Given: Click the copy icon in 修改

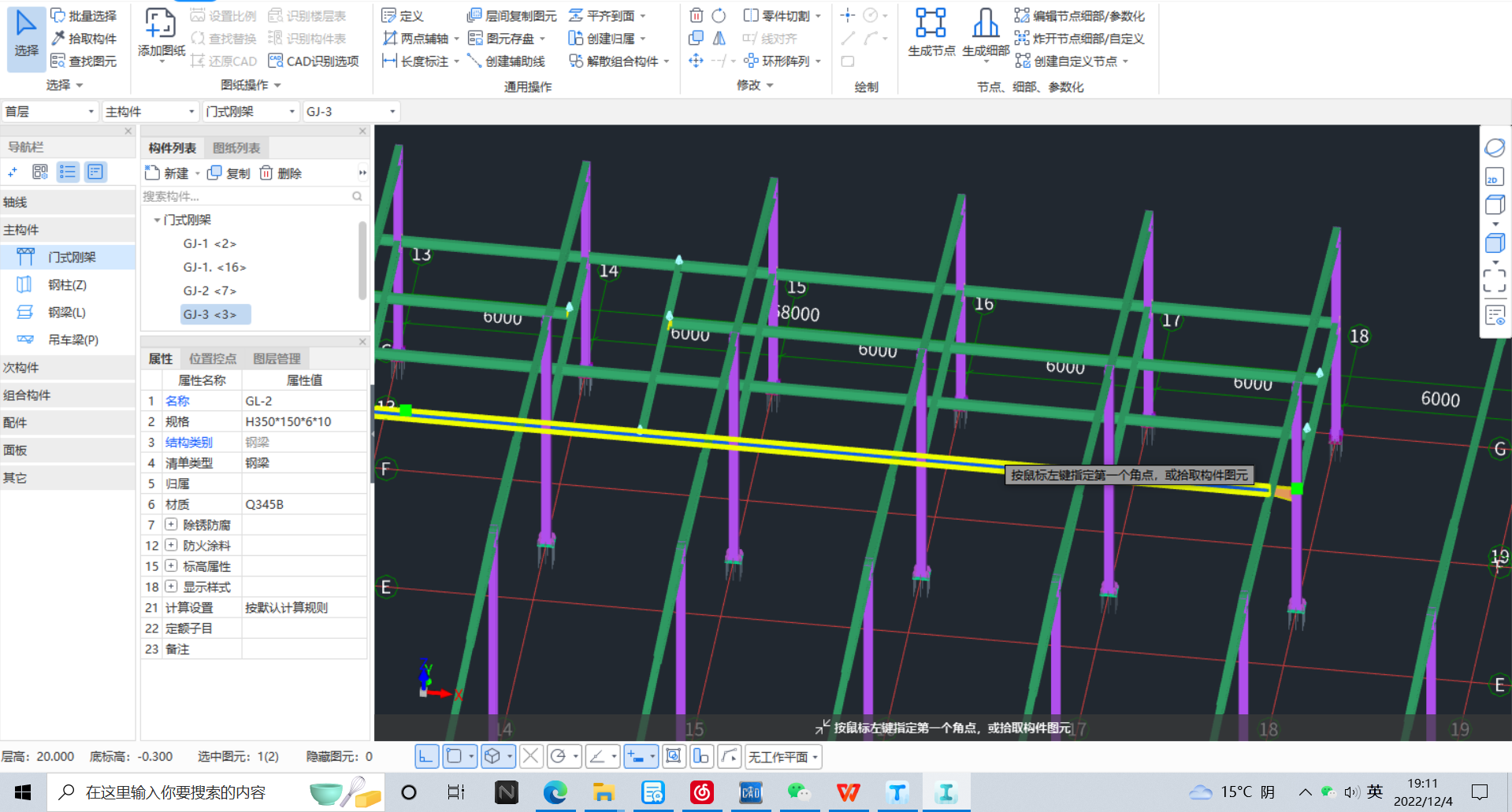Looking at the screenshot, I should pyautogui.click(x=697, y=39).
